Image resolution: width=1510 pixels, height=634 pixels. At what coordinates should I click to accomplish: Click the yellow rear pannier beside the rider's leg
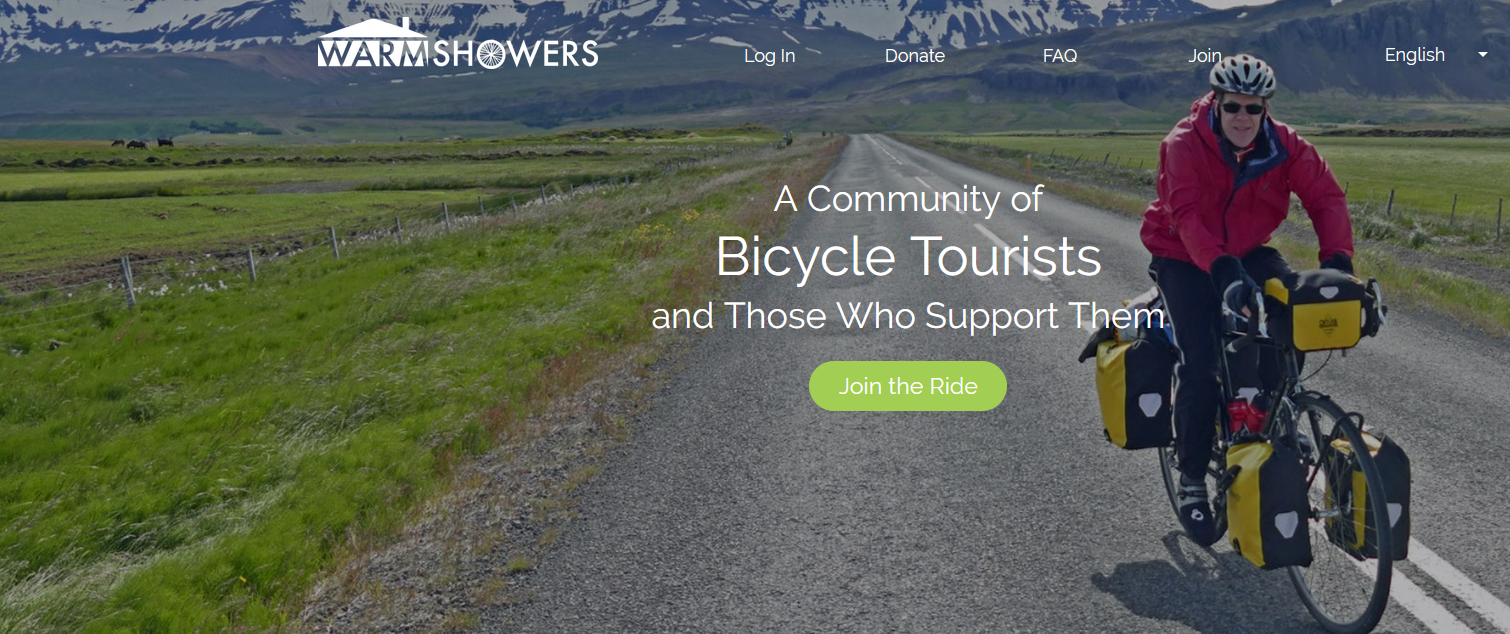[x=1135, y=394]
